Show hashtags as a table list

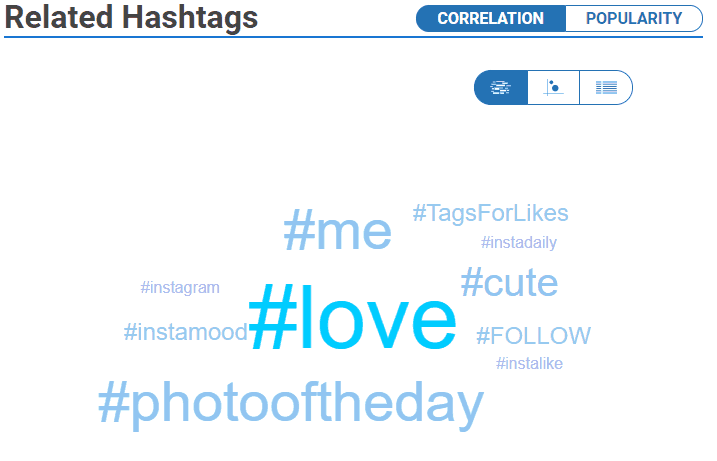606,87
